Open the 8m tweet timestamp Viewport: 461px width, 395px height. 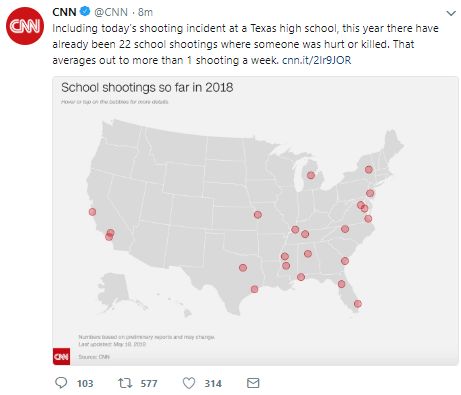click(x=145, y=12)
